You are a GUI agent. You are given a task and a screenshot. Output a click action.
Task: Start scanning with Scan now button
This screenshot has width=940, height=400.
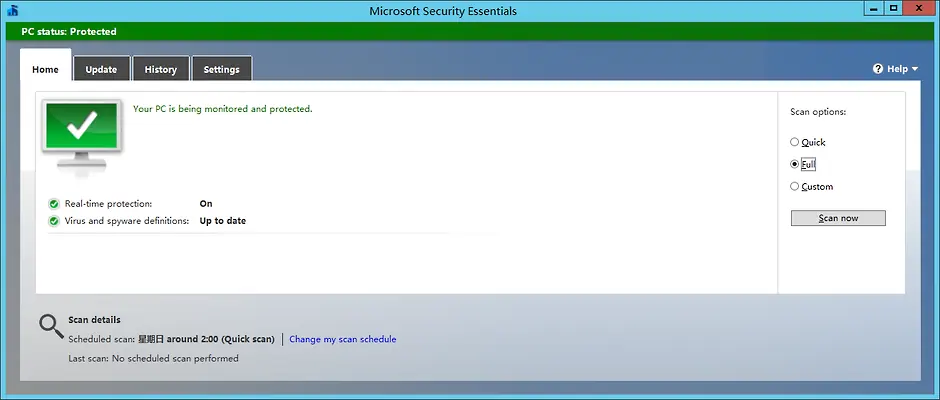[838, 218]
